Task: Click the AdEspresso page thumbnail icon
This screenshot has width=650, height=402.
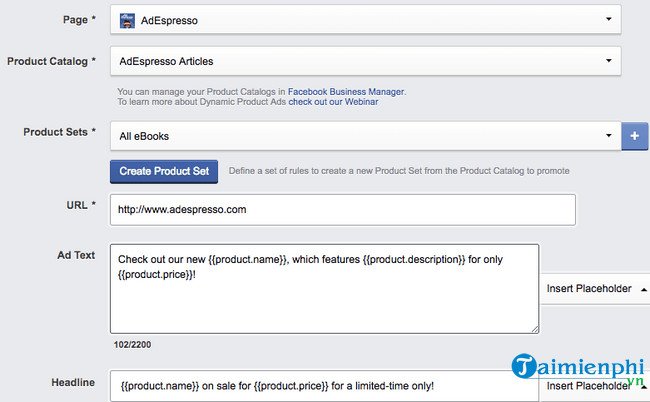Action: pyautogui.click(x=127, y=19)
